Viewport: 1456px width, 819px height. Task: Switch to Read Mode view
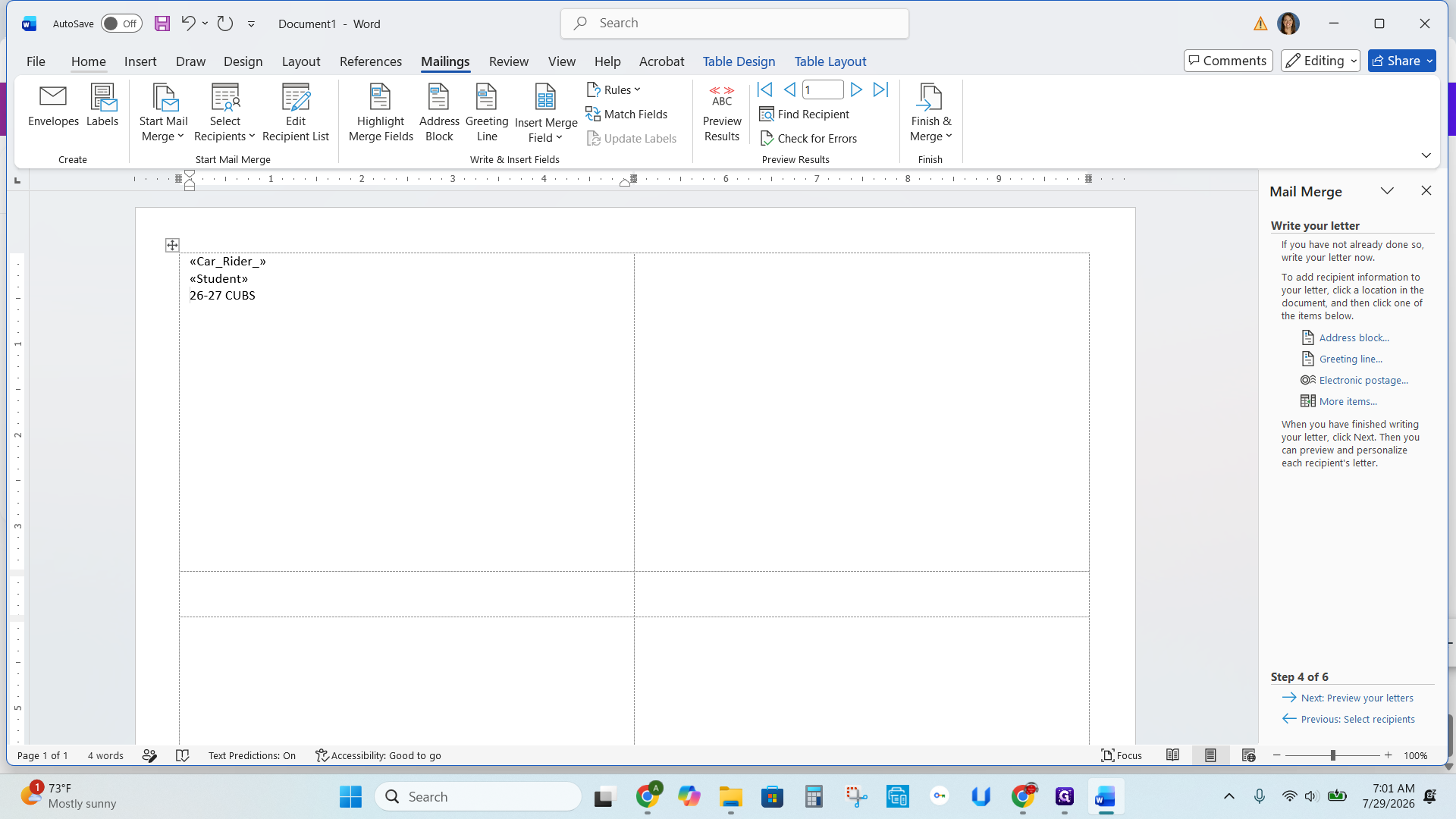1172,755
